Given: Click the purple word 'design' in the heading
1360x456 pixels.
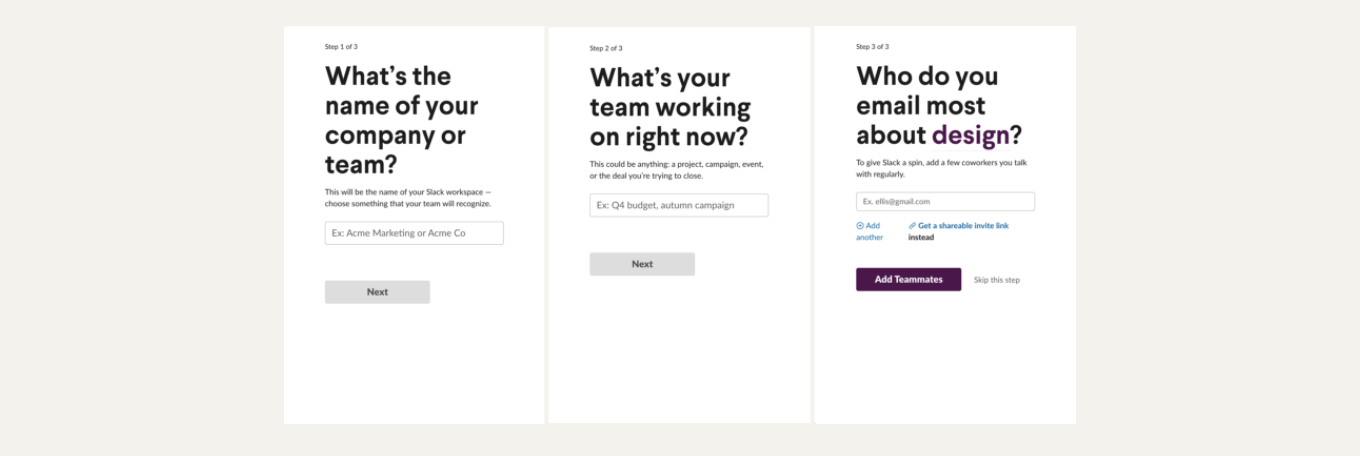Looking at the screenshot, I should click(x=970, y=135).
